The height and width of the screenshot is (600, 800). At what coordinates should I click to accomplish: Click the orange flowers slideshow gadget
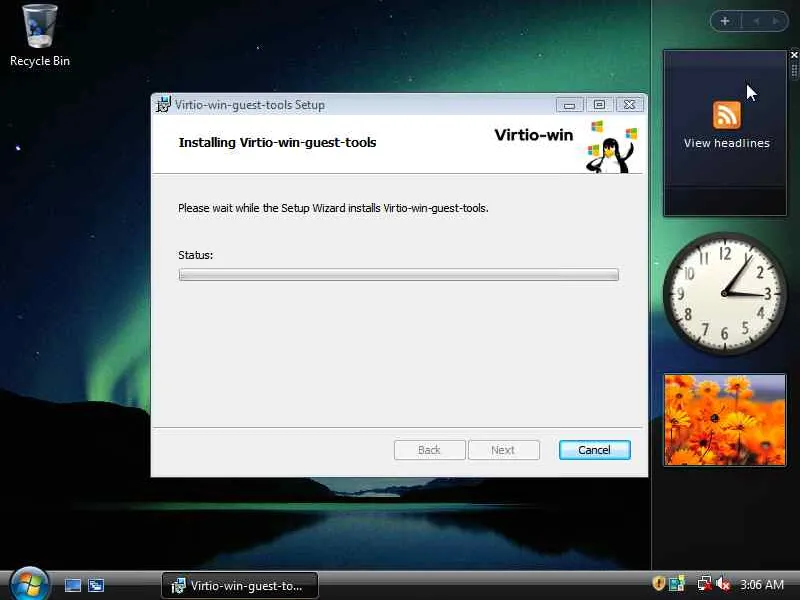coord(724,419)
